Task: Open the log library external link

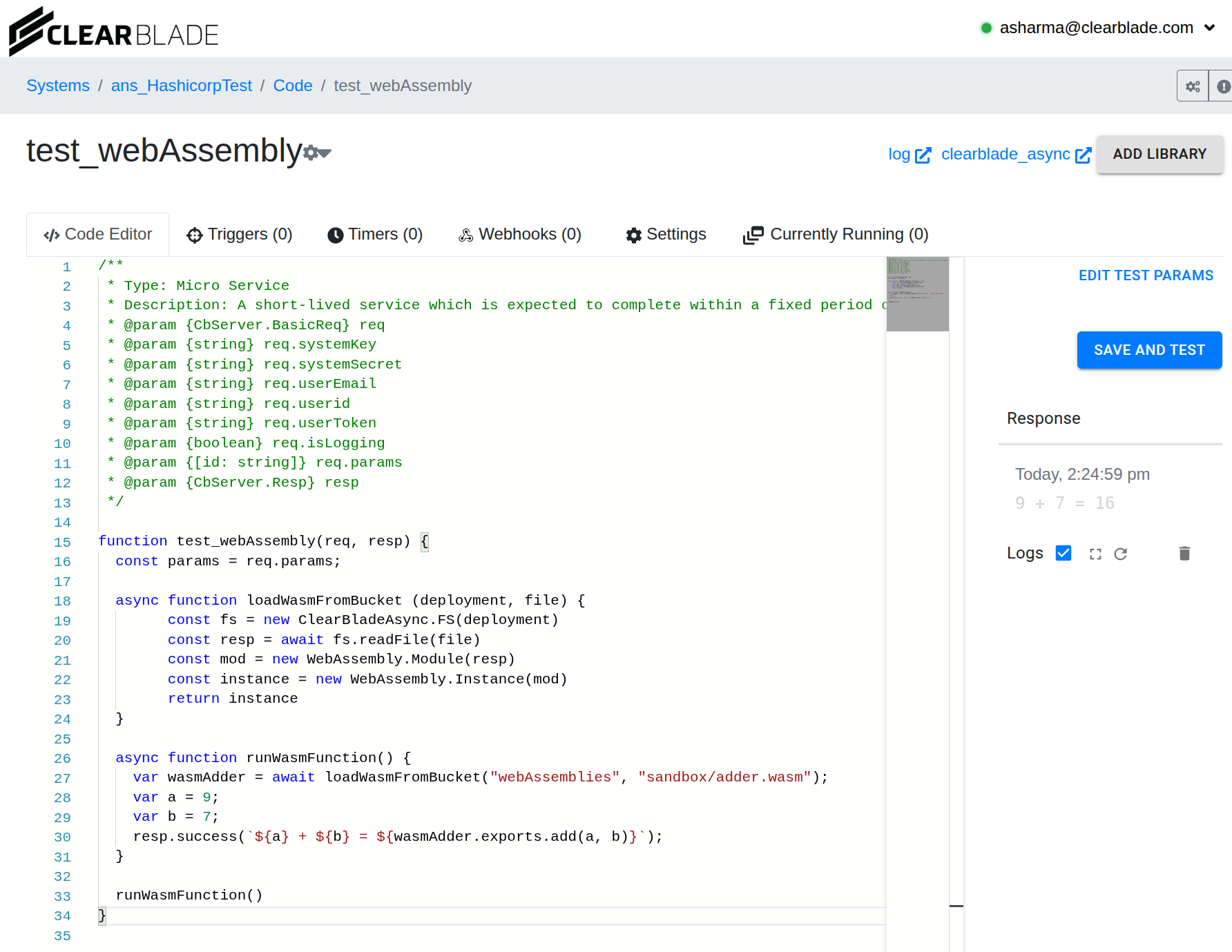Action: [909, 154]
